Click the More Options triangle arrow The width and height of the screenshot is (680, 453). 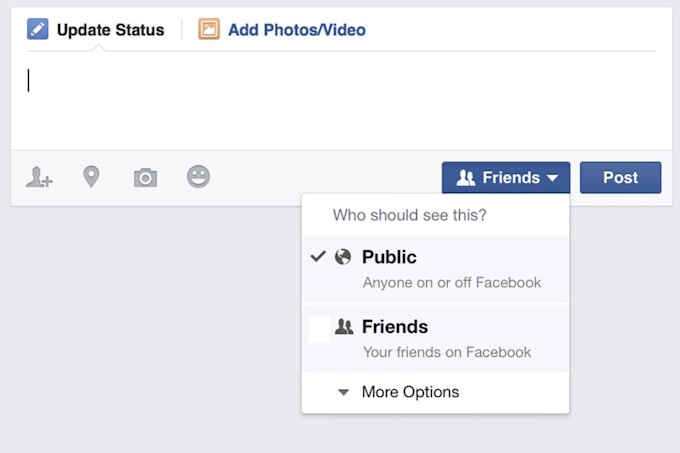pos(343,393)
